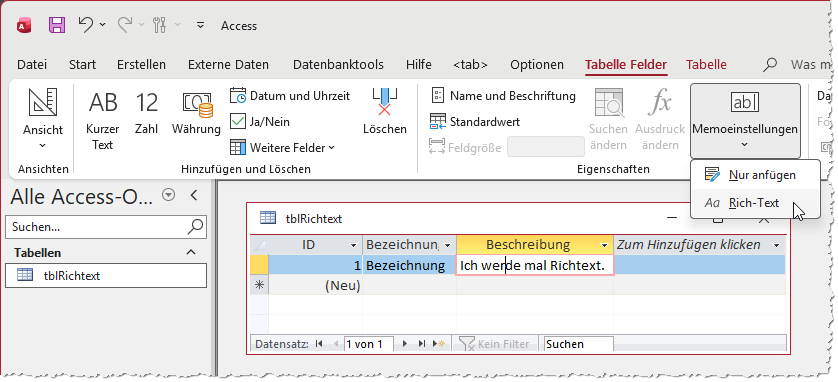838x382 pixels.
Task: Open the Hilfe tab
Action: coord(418,65)
